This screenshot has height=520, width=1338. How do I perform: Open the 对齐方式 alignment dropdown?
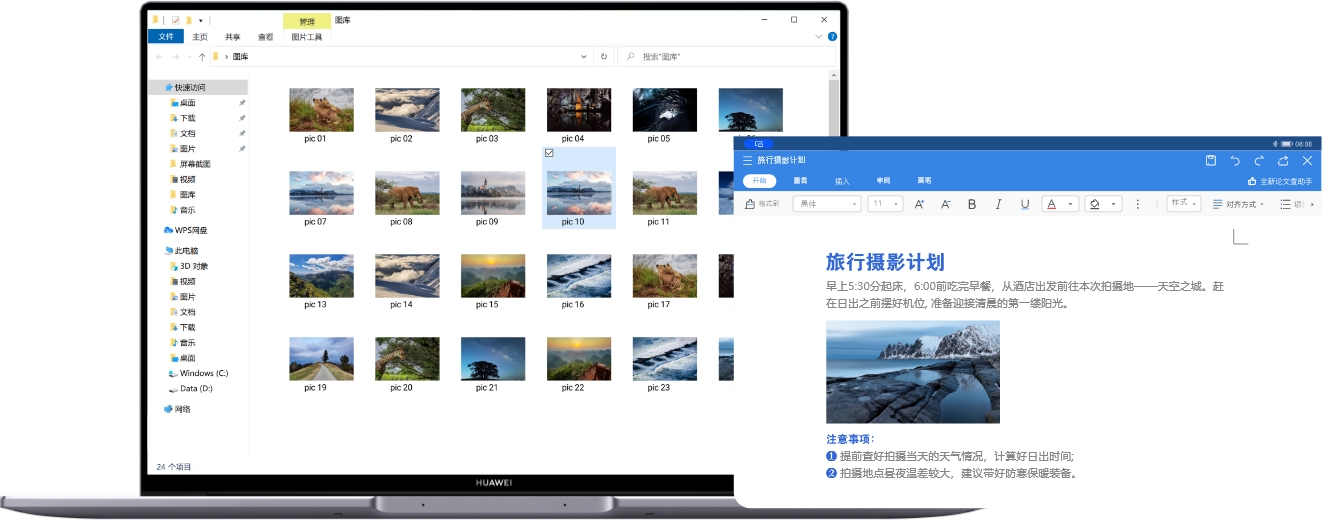click(x=1238, y=204)
